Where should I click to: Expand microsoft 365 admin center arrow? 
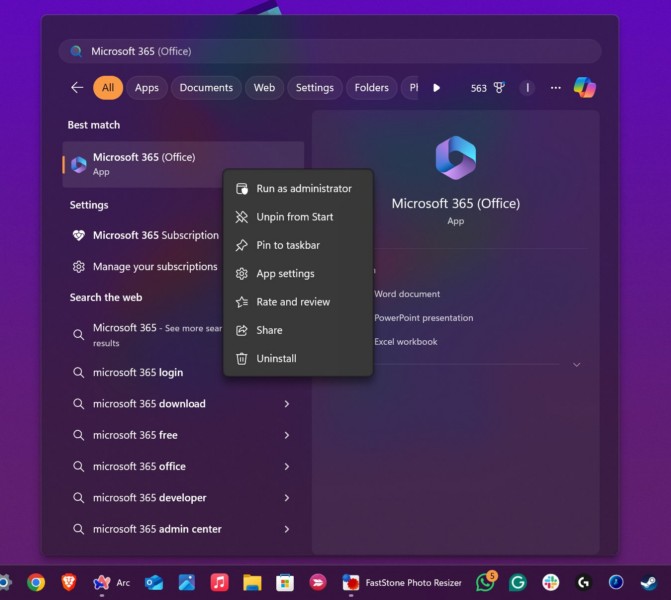(x=287, y=529)
